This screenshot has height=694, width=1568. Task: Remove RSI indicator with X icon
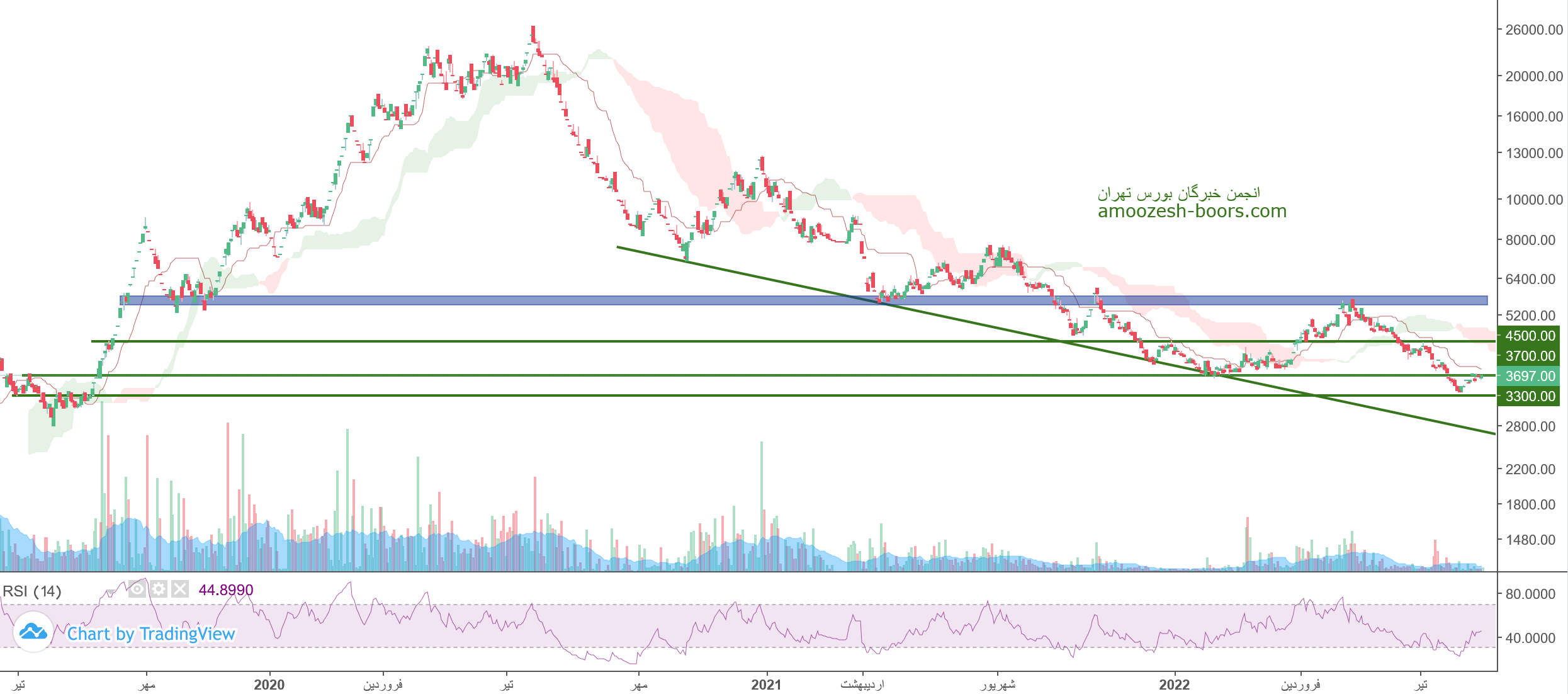(x=180, y=589)
